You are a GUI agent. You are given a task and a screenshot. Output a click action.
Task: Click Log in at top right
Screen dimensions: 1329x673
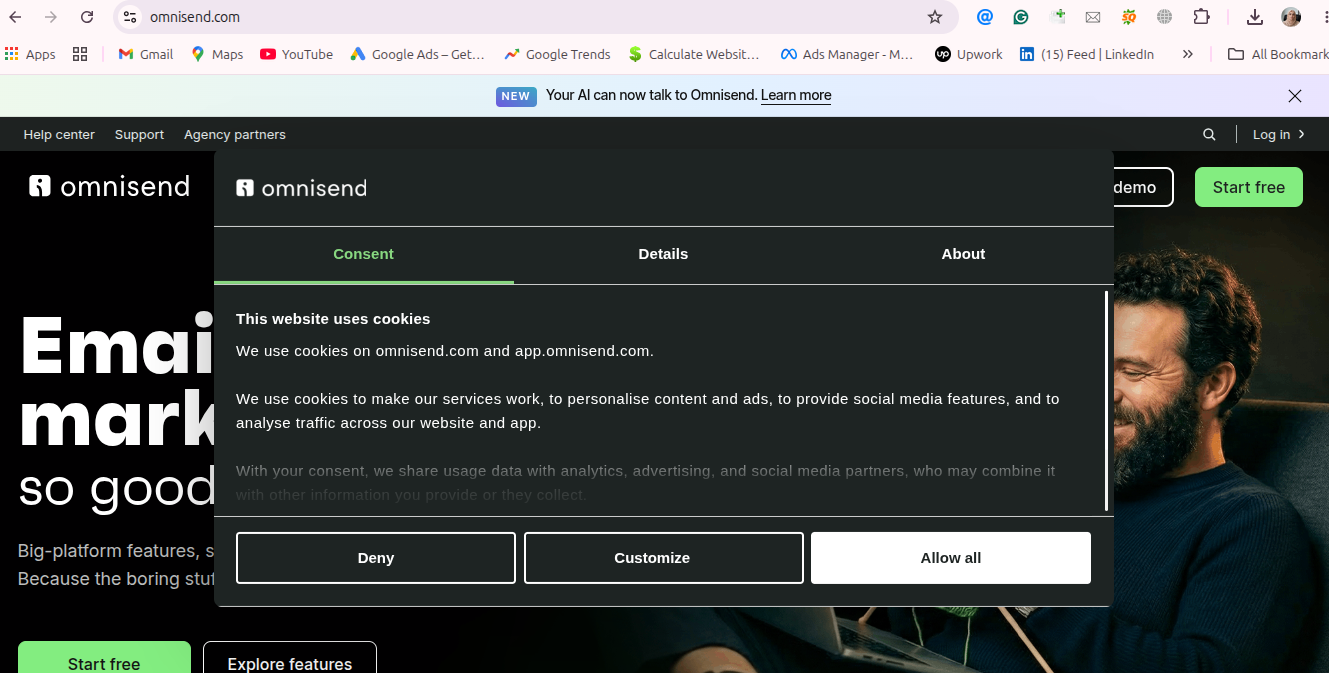click(x=1279, y=134)
